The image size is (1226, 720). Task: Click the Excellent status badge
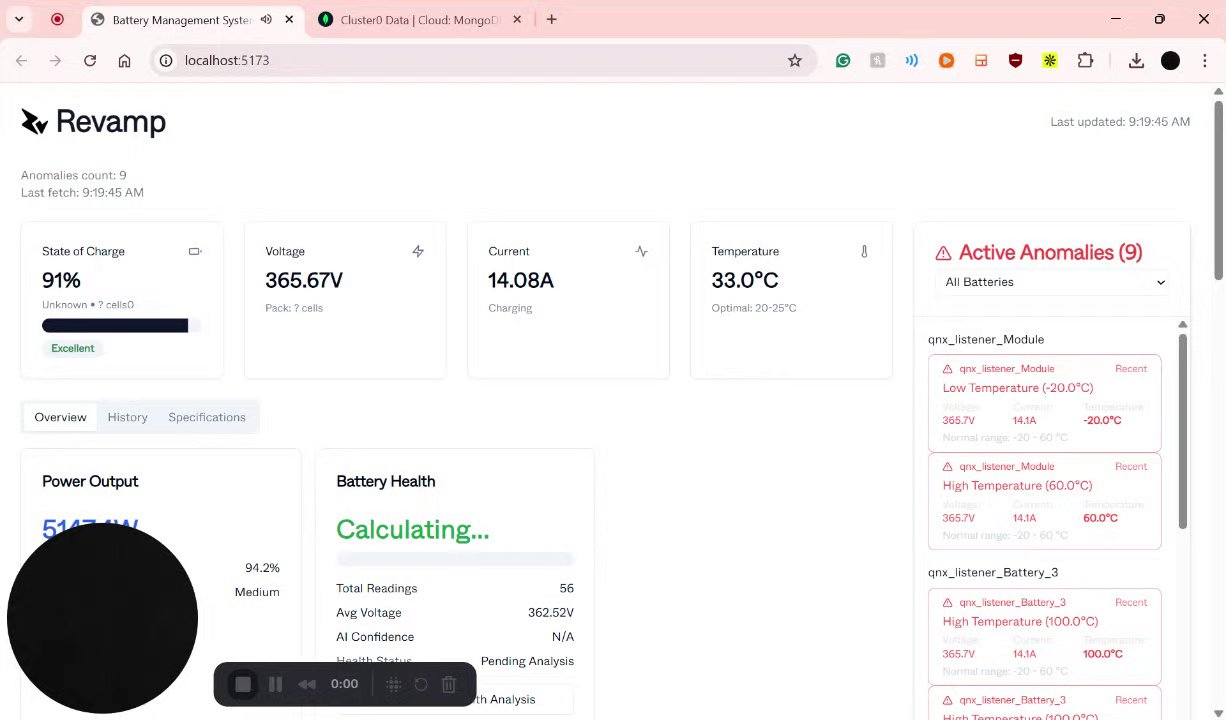[x=73, y=348]
